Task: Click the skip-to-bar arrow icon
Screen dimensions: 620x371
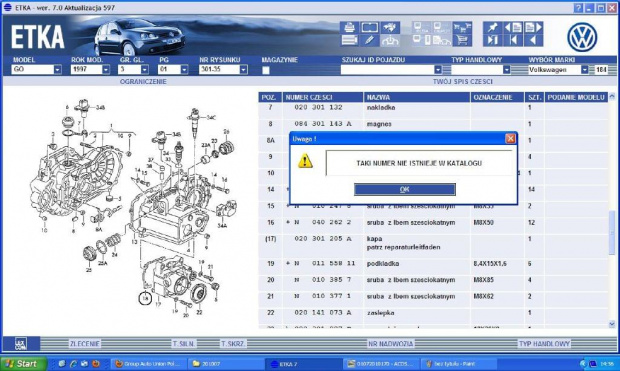Action: pyautogui.click(x=492, y=40)
